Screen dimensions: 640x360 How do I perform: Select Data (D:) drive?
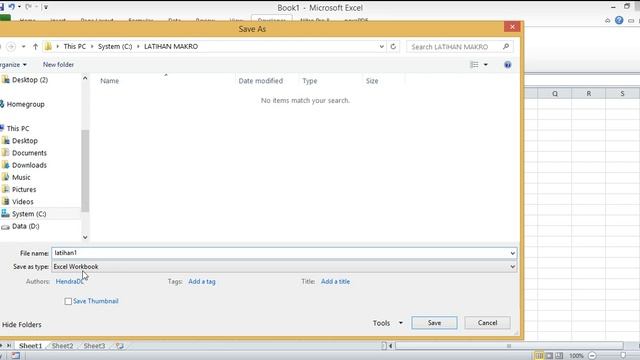point(25,226)
